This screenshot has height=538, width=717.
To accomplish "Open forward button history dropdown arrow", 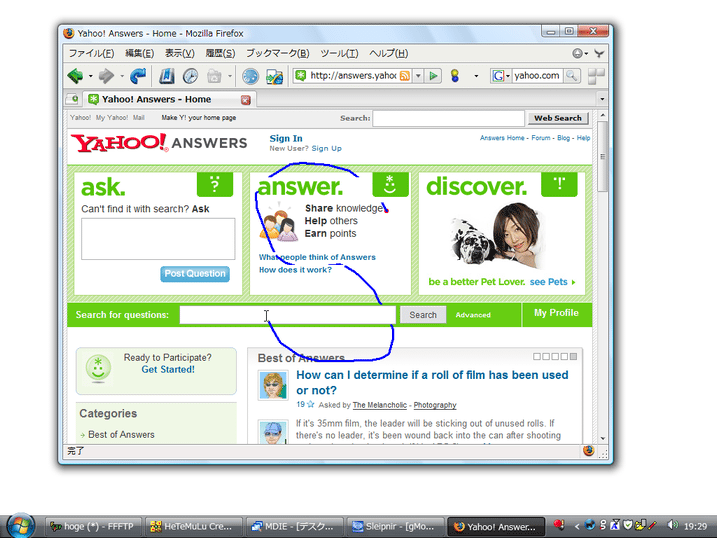I will click(x=122, y=76).
